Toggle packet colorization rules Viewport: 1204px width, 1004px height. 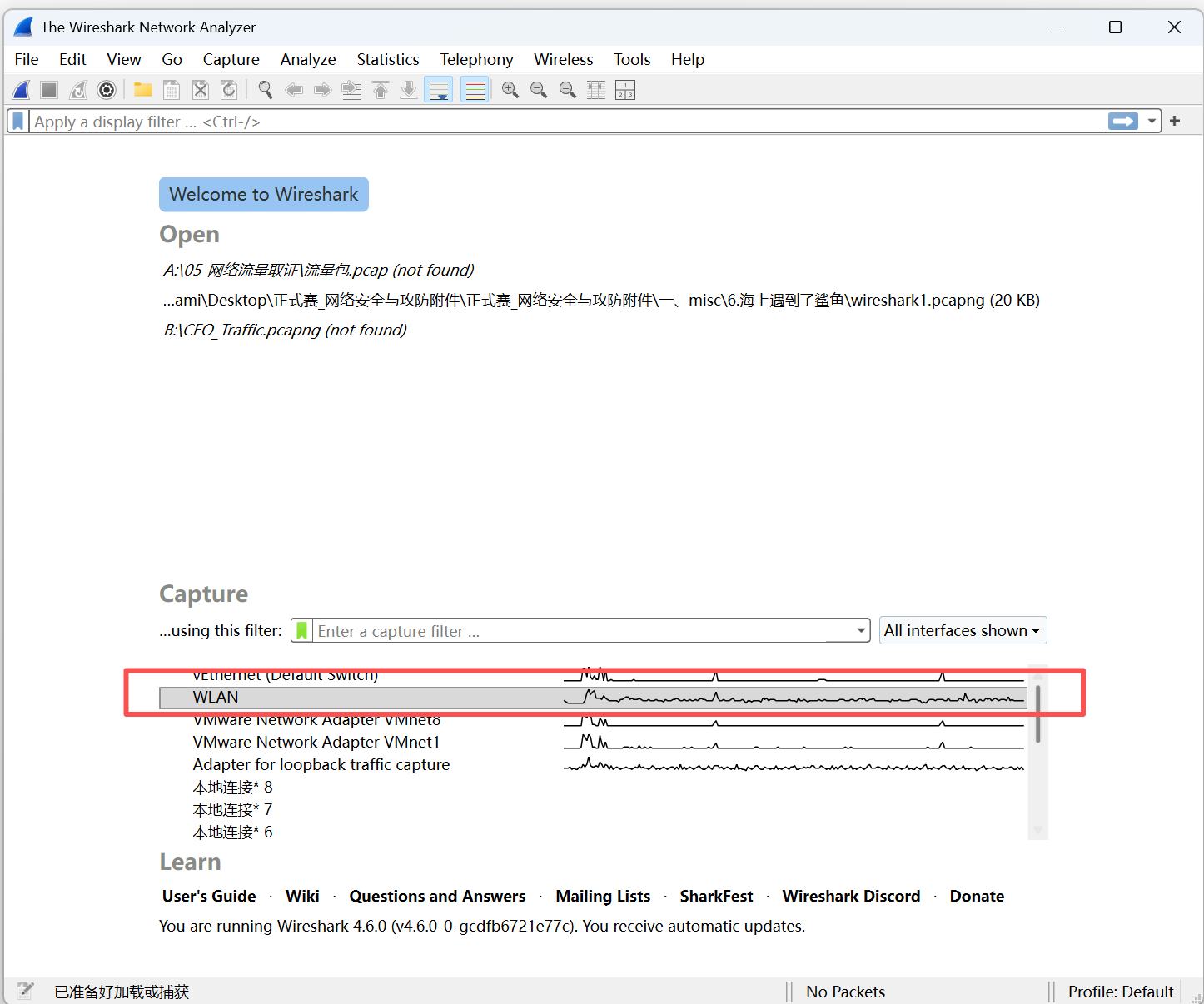click(475, 90)
